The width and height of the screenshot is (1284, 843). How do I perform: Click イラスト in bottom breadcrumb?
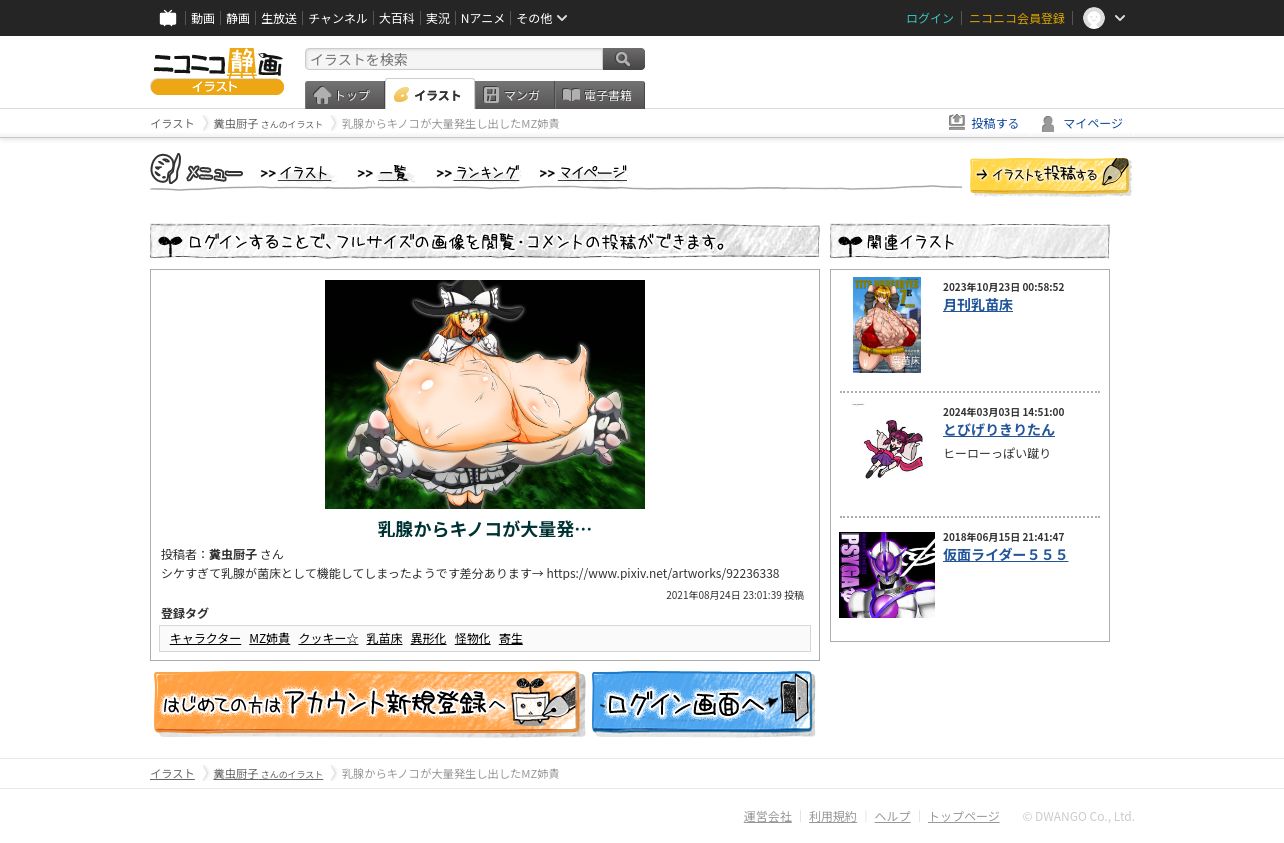click(172, 774)
